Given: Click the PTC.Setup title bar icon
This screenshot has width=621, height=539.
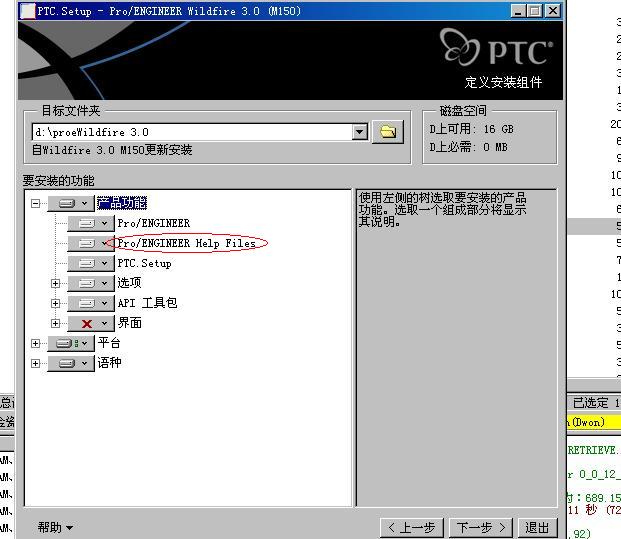Looking at the screenshot, I should (x=27, y=11).
